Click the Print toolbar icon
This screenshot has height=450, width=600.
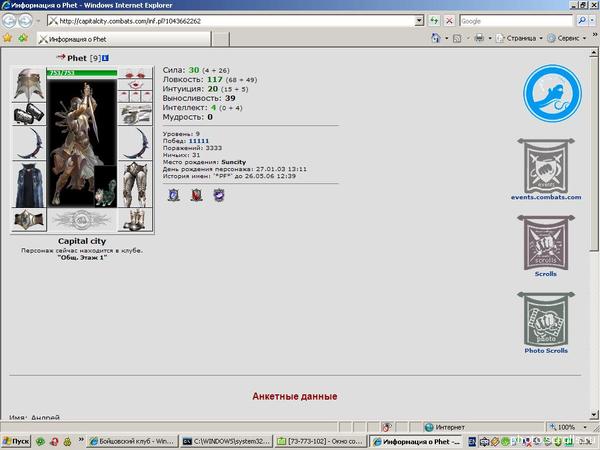(x=479, y=38)
